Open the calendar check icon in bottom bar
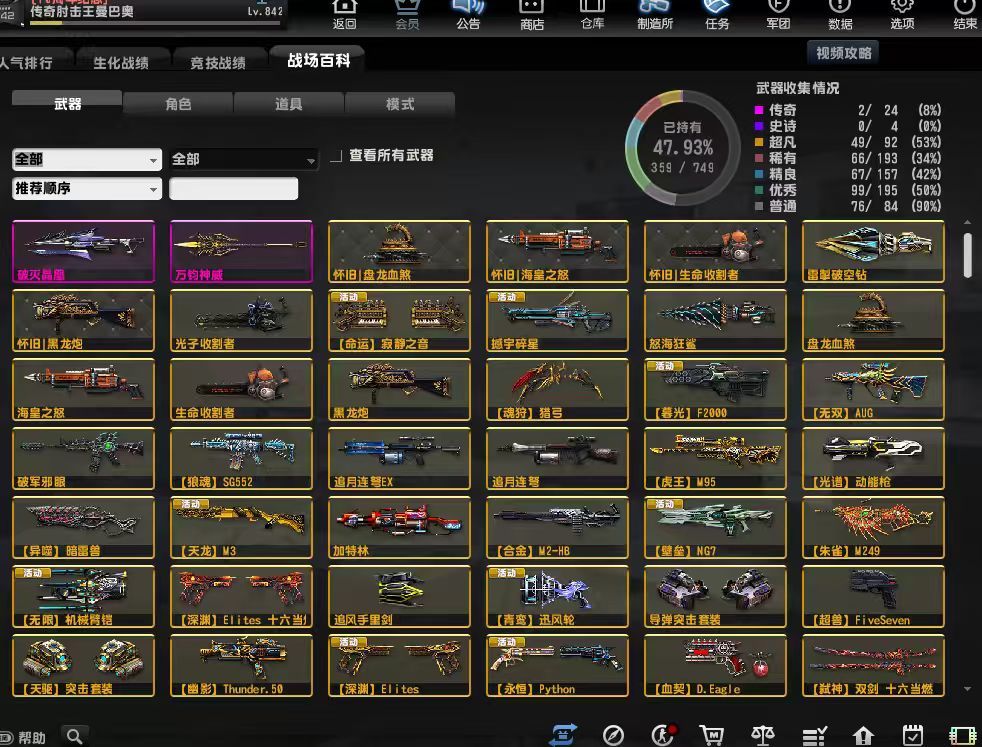The width and height of the screenshot is (982, 747). click(912, 735)
